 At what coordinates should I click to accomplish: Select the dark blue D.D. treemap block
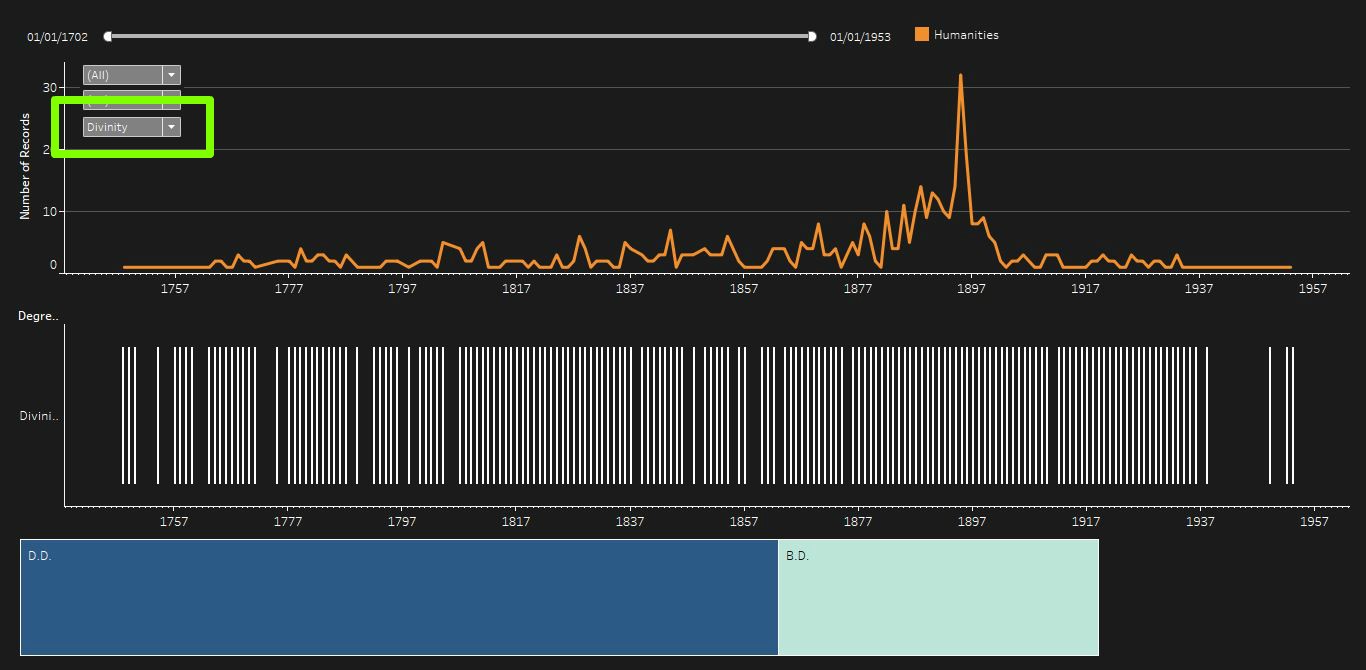point(399,597)
